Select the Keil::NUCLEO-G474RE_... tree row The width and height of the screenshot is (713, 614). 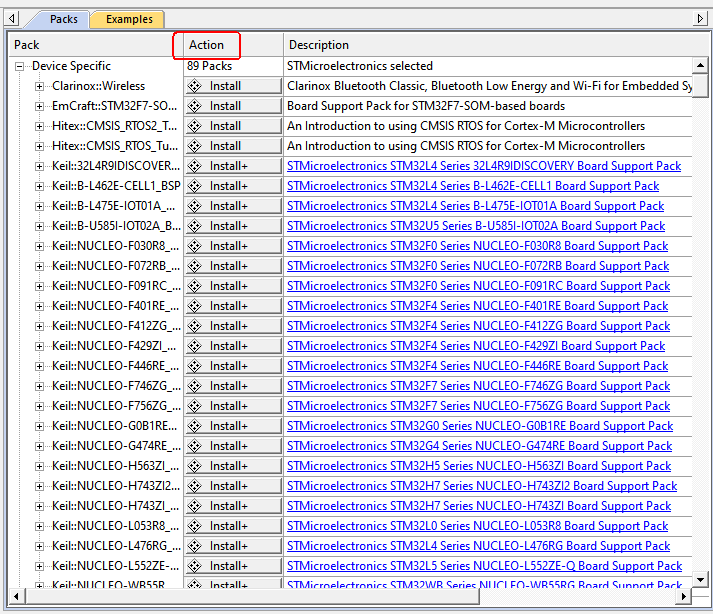click(116, 446)
